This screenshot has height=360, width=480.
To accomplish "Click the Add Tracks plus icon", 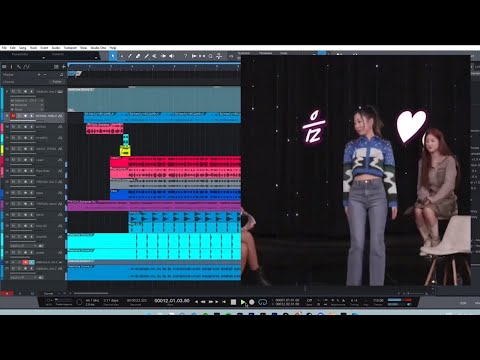I will (63, 67).
